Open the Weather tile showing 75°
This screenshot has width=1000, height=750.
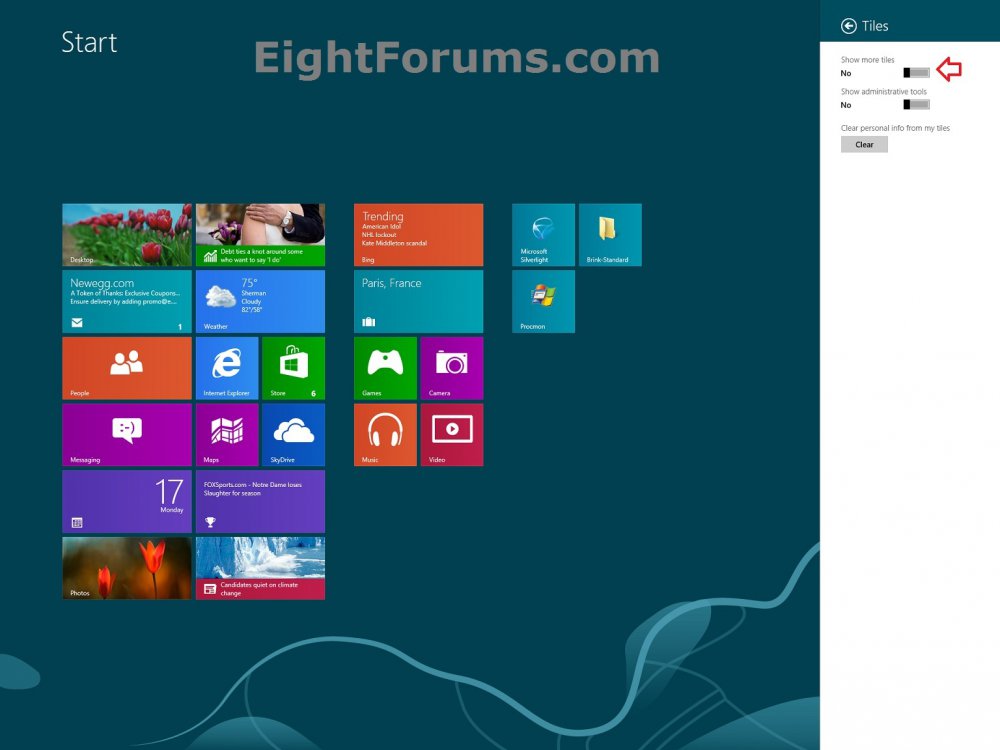pyautogui.click(x=260, y=301)
